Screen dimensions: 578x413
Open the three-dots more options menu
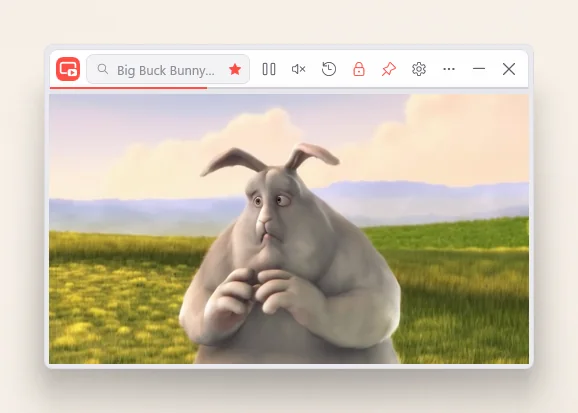[x=449, y=69]
